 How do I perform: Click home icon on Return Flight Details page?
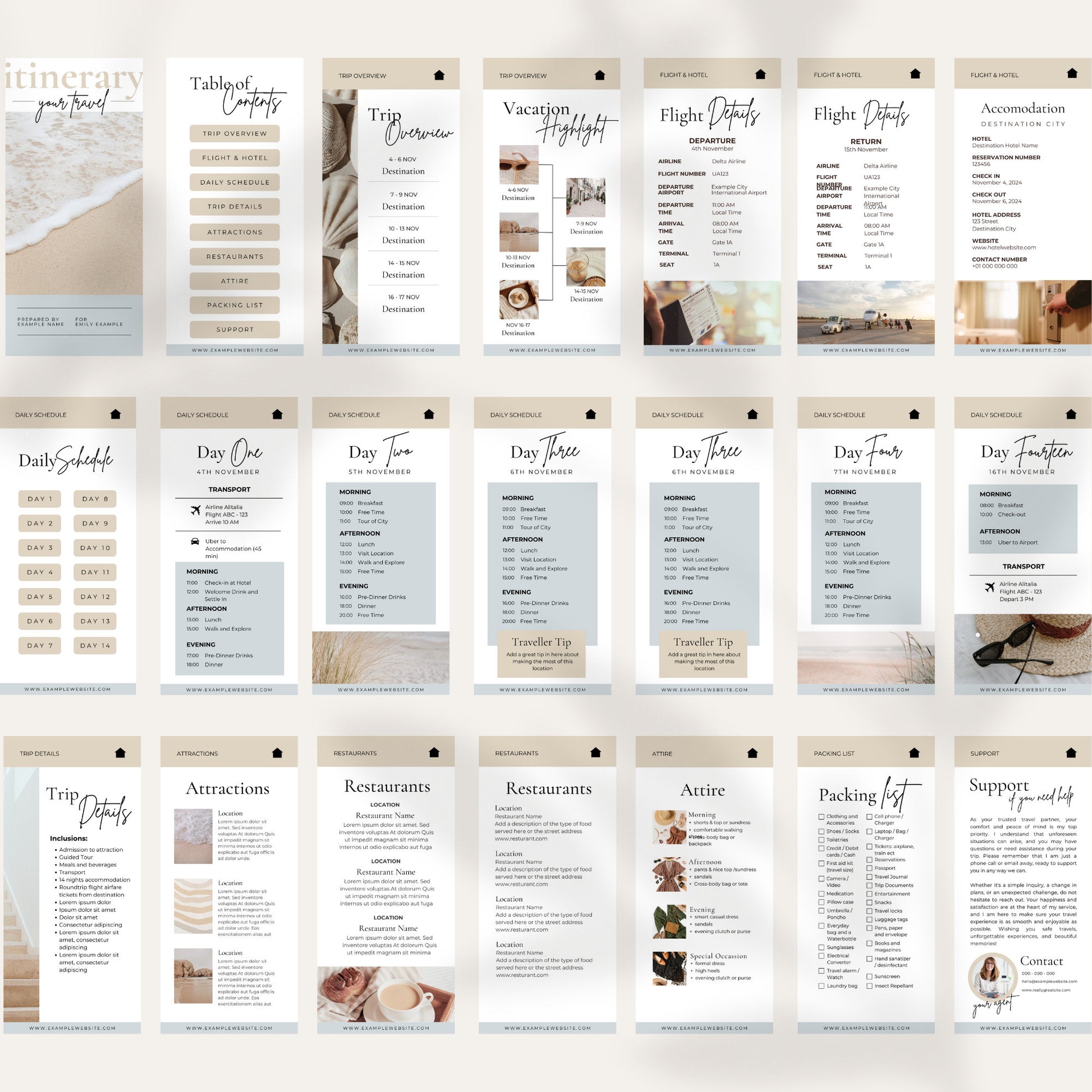tap(915, 74)
